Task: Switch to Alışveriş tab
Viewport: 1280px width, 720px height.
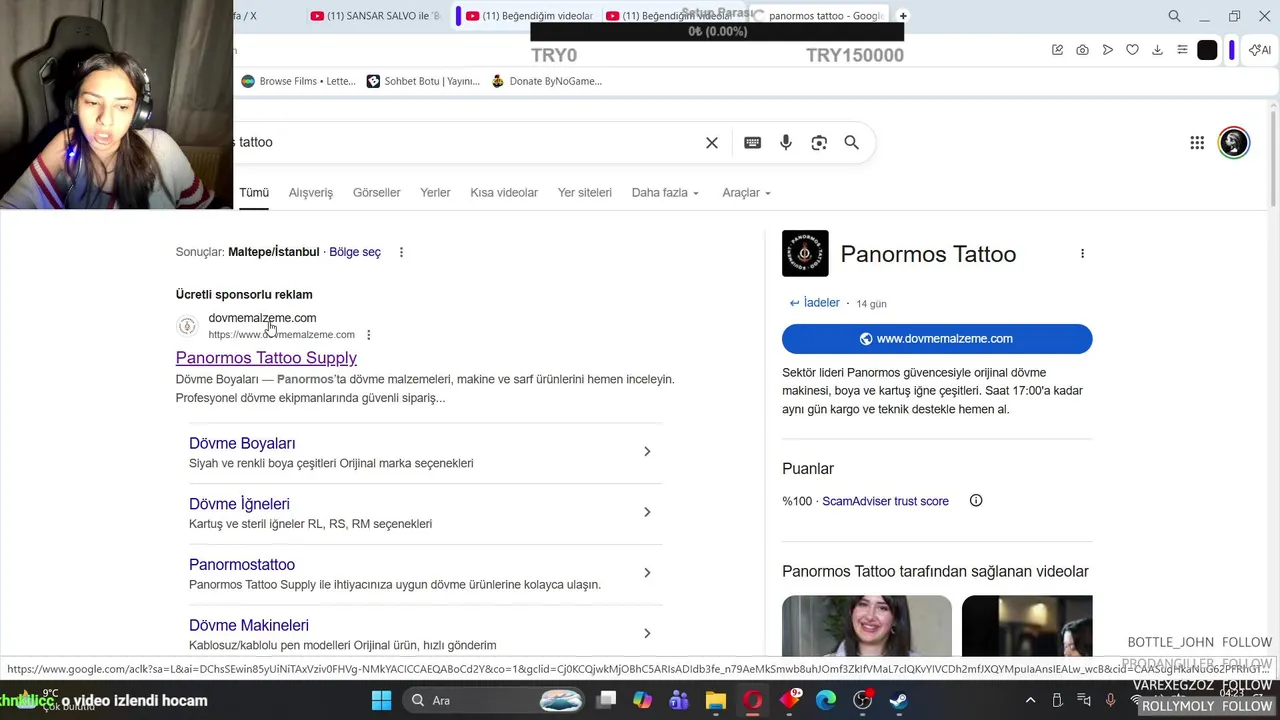Action: [x=311, y=193]
